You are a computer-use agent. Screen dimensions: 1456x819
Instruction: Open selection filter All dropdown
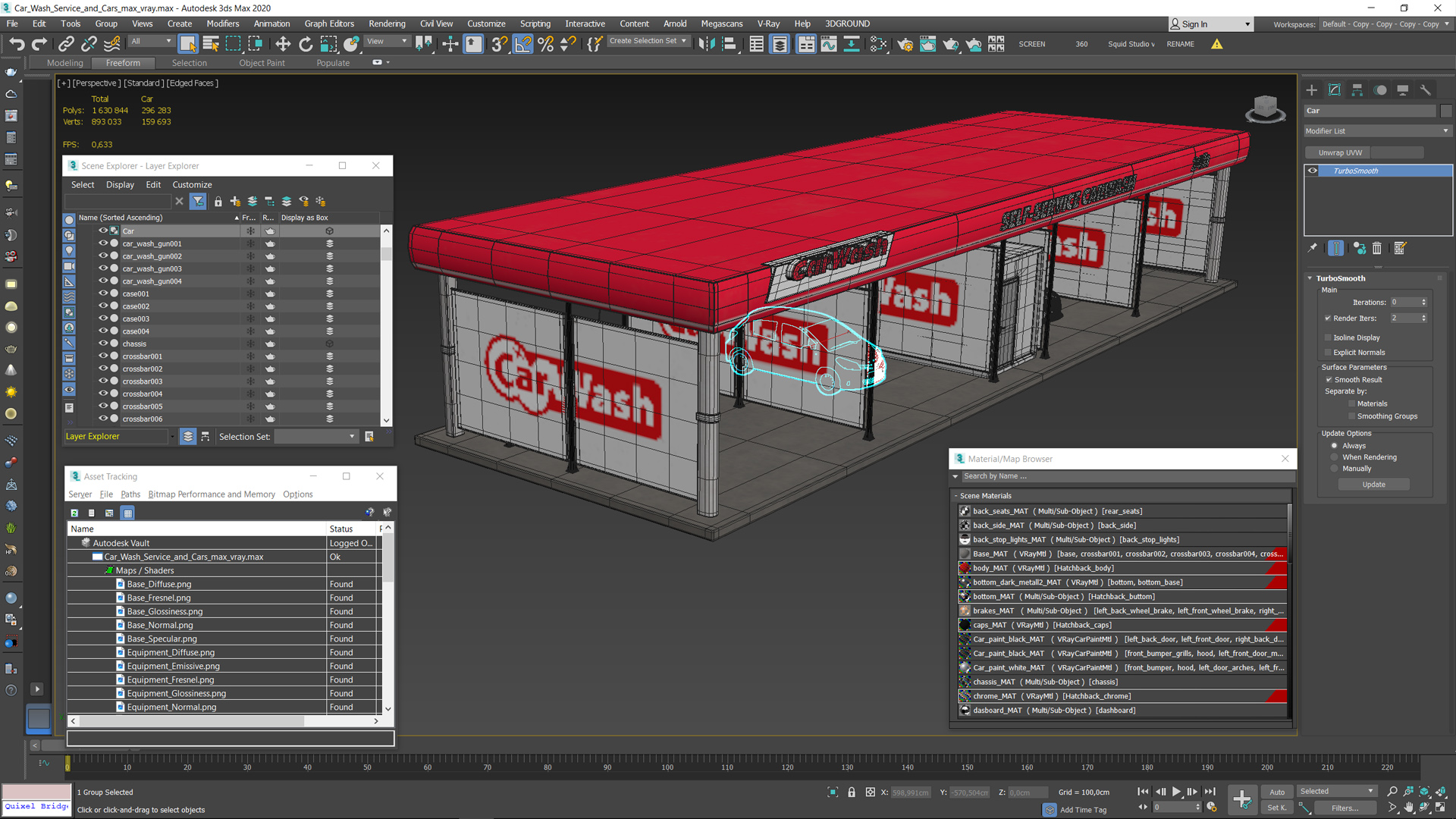click(x=151, y=42)
